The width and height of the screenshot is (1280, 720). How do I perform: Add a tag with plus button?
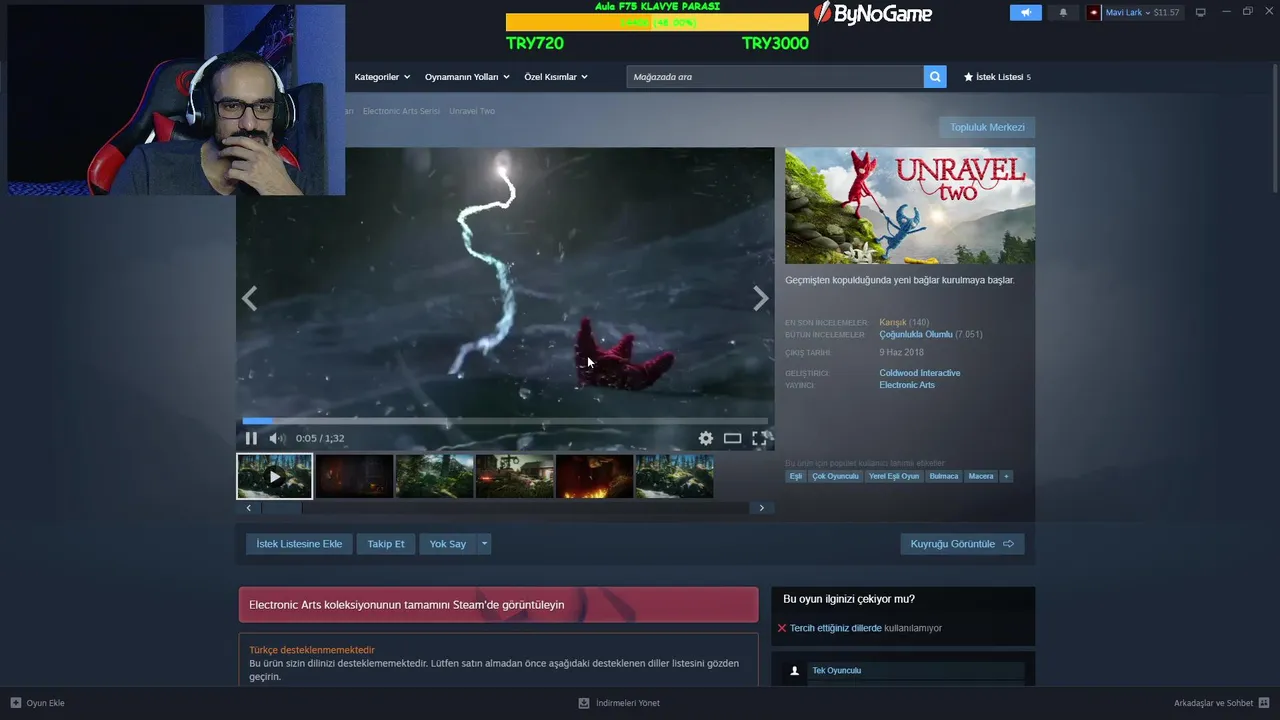click(1006, 476)
